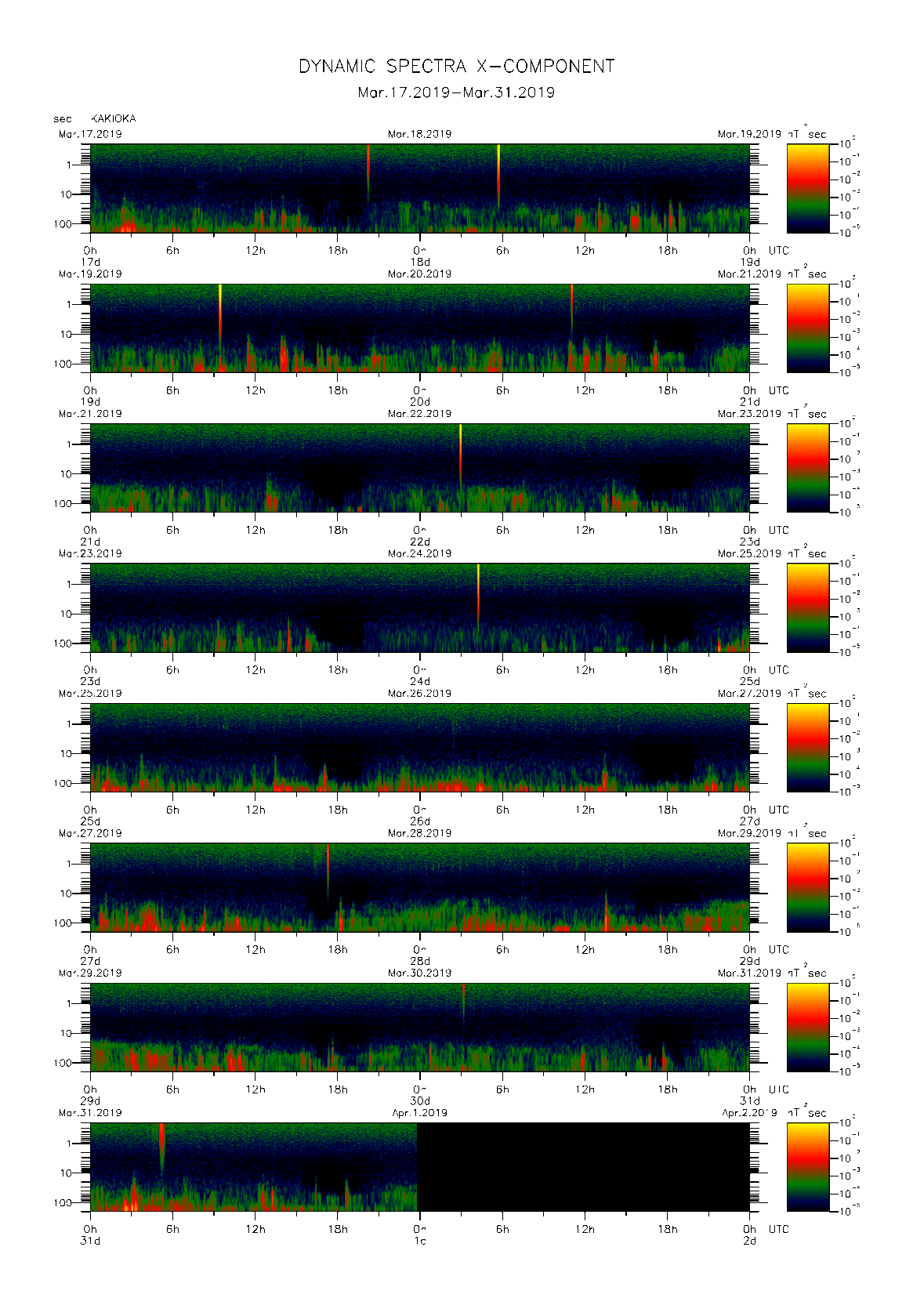913x1316 pixels.
Task: Open the Mar.23–Mar.25 spectrogram panel
Action: pyautogui.click(x=420, y=607)
